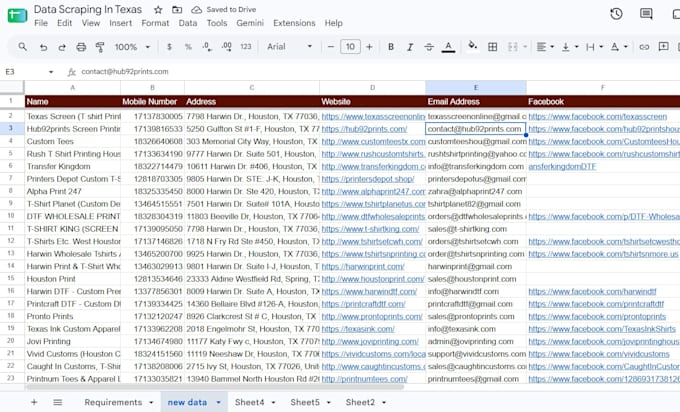Move document with the folder icon

[x=177, y=10]
